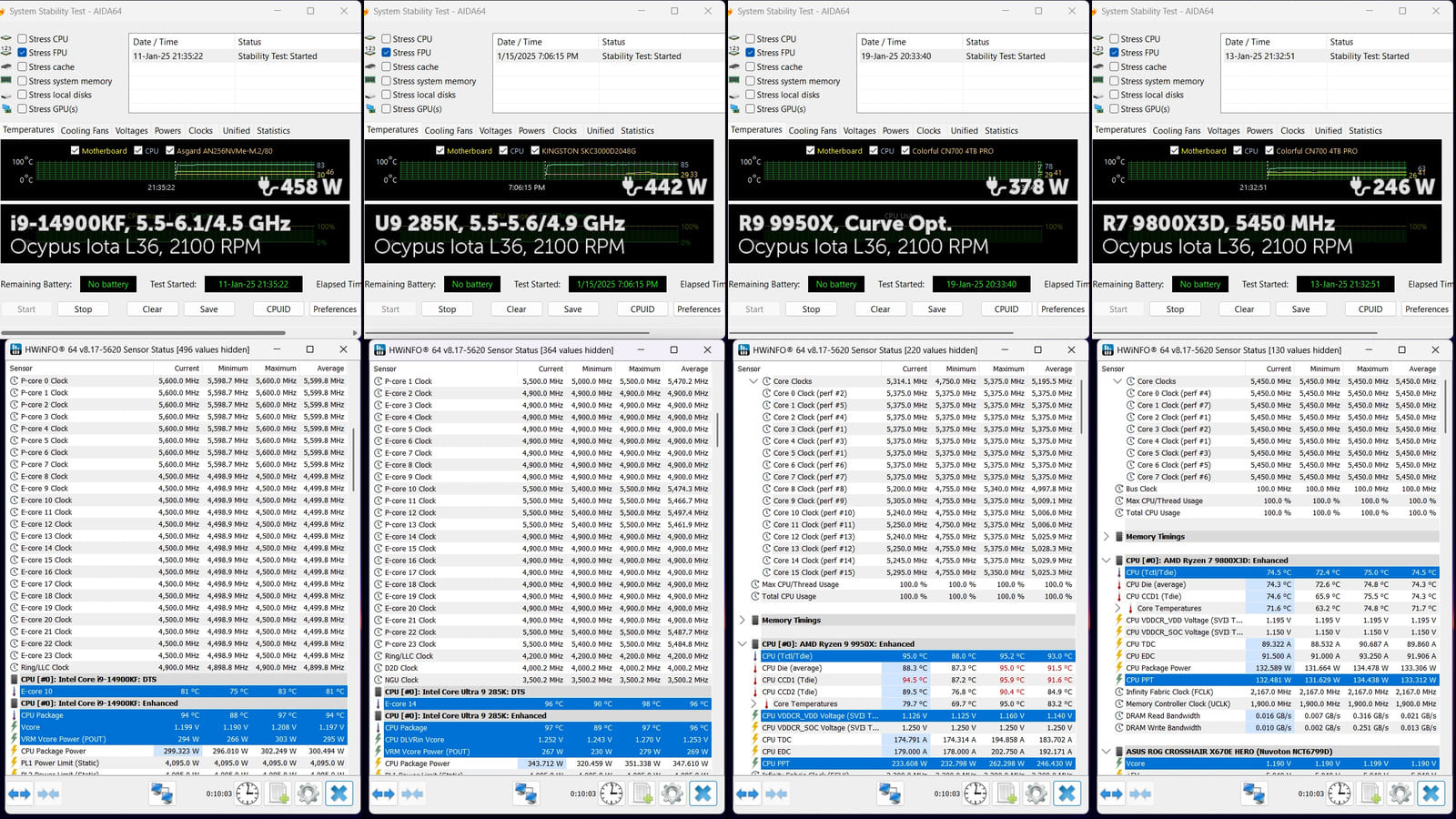Open network remote icon in HWiNFO 130-values-hidden window
The width and height of the screenshot is (1456, 819).
1254,794
